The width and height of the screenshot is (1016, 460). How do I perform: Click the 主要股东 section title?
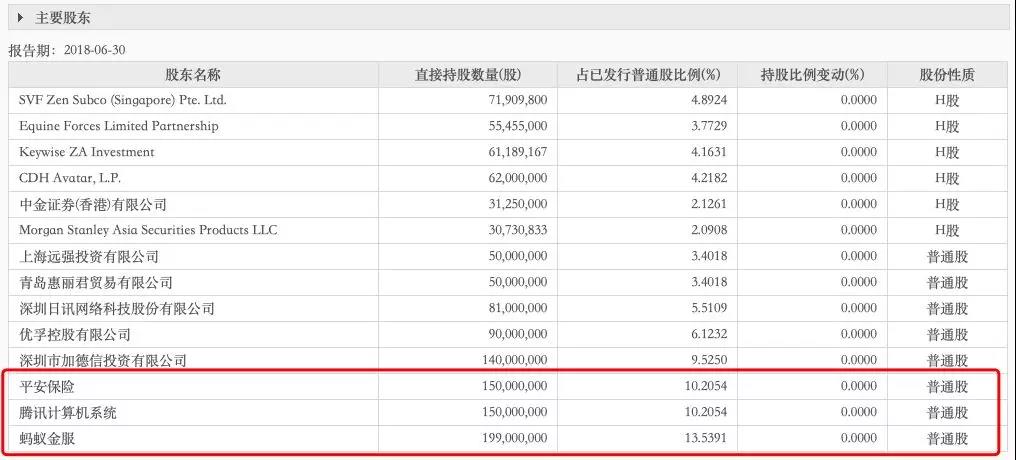tap(63, 18)
